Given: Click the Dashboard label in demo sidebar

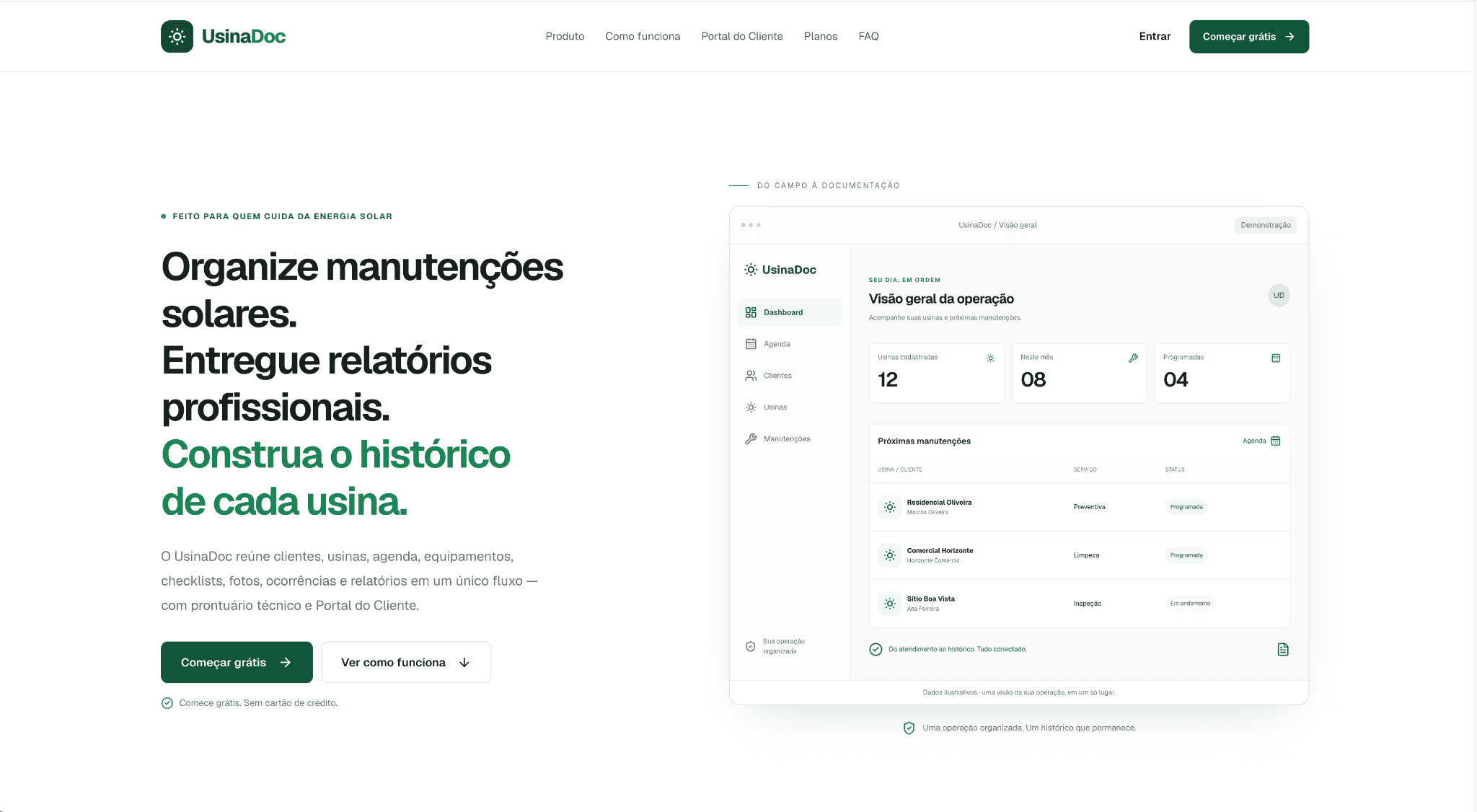Looking at the screenshot, I should pyautogui.click(x=783, y=312).
